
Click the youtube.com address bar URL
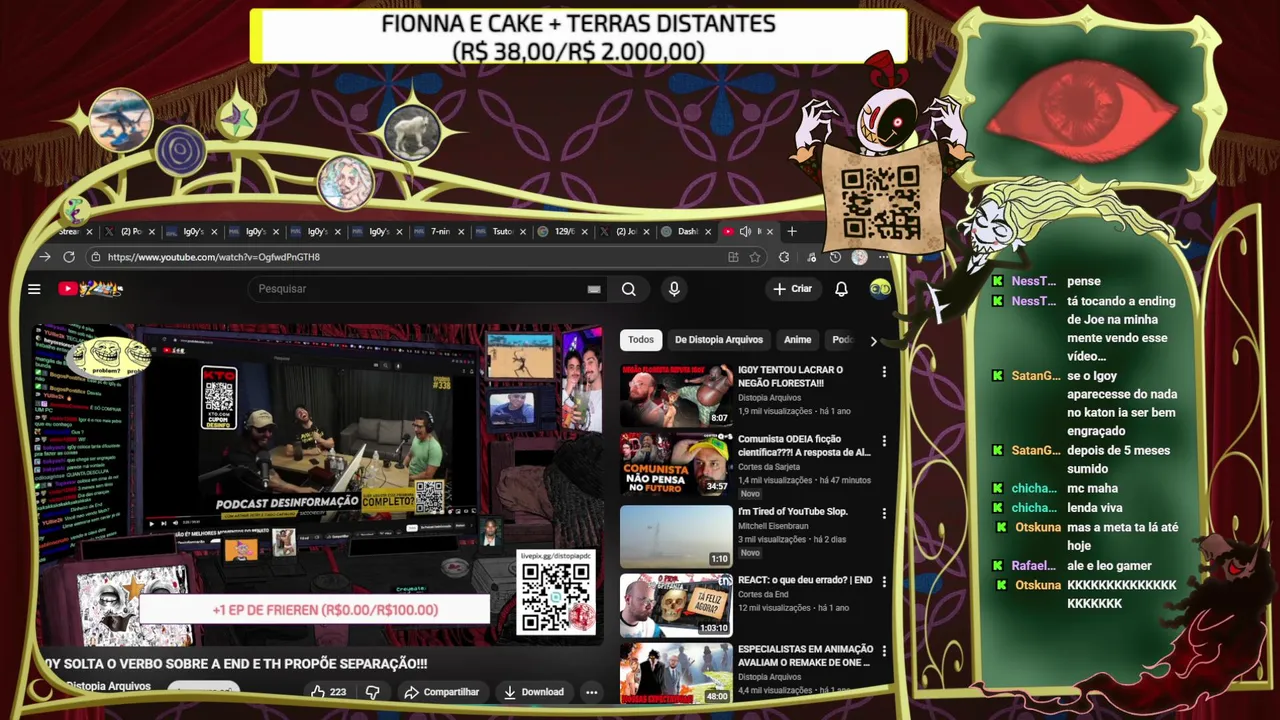(214, 257)
